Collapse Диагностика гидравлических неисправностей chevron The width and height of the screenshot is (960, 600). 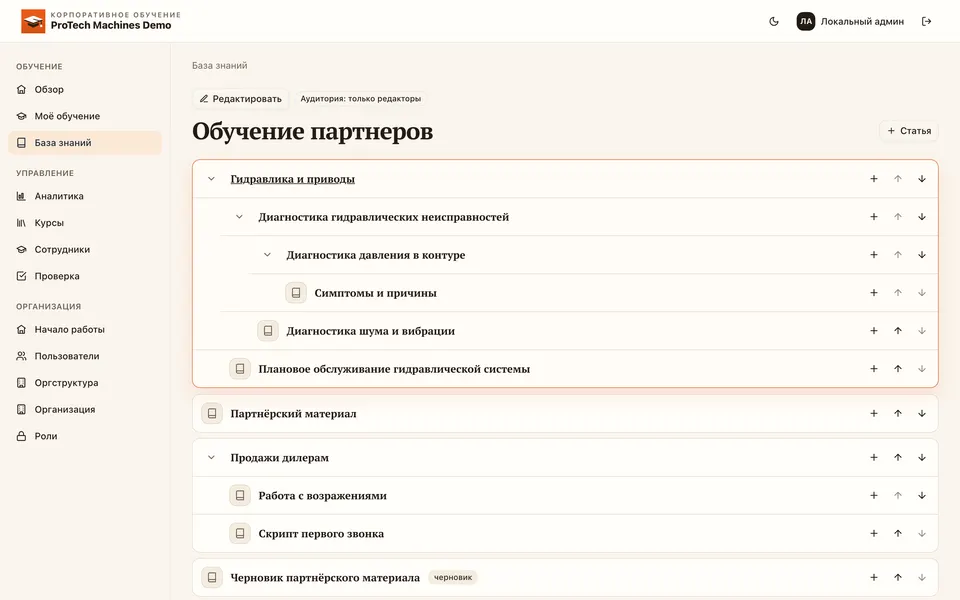(239, 217)
